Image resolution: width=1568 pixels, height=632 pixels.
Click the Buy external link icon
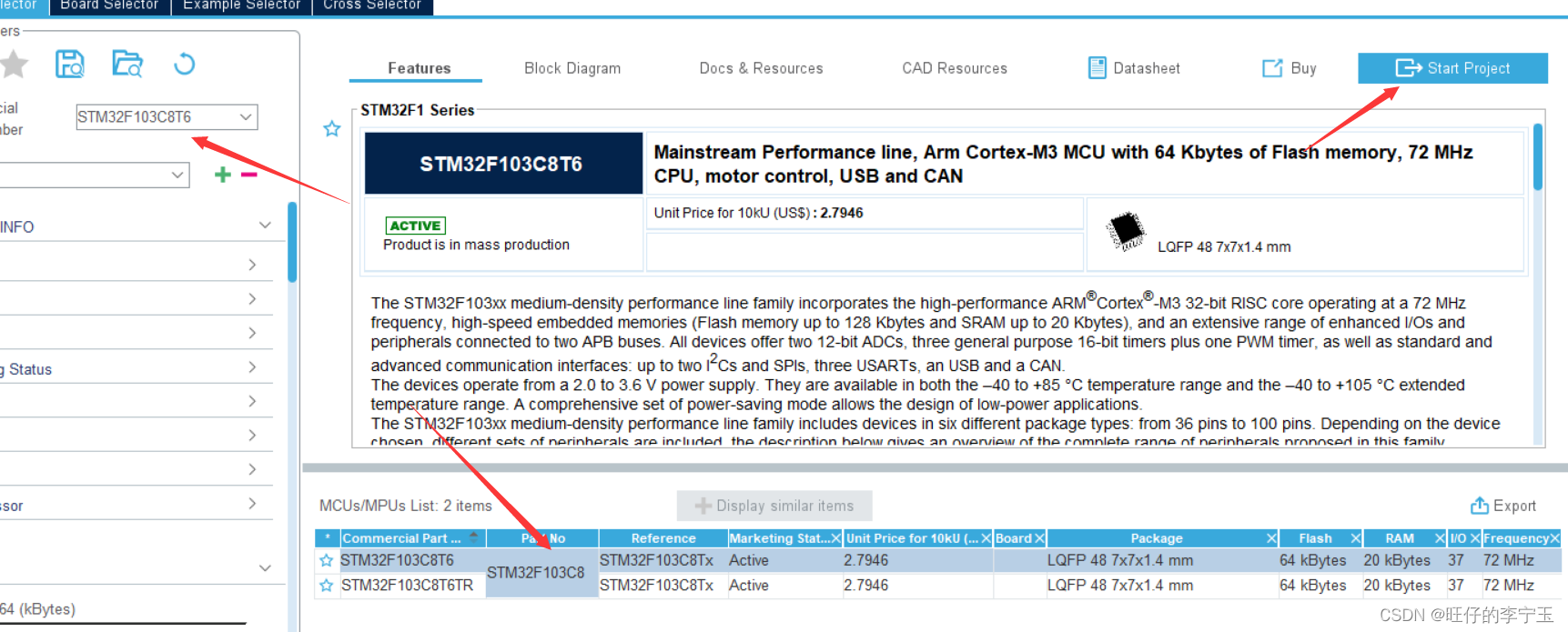coord(1272,68)
